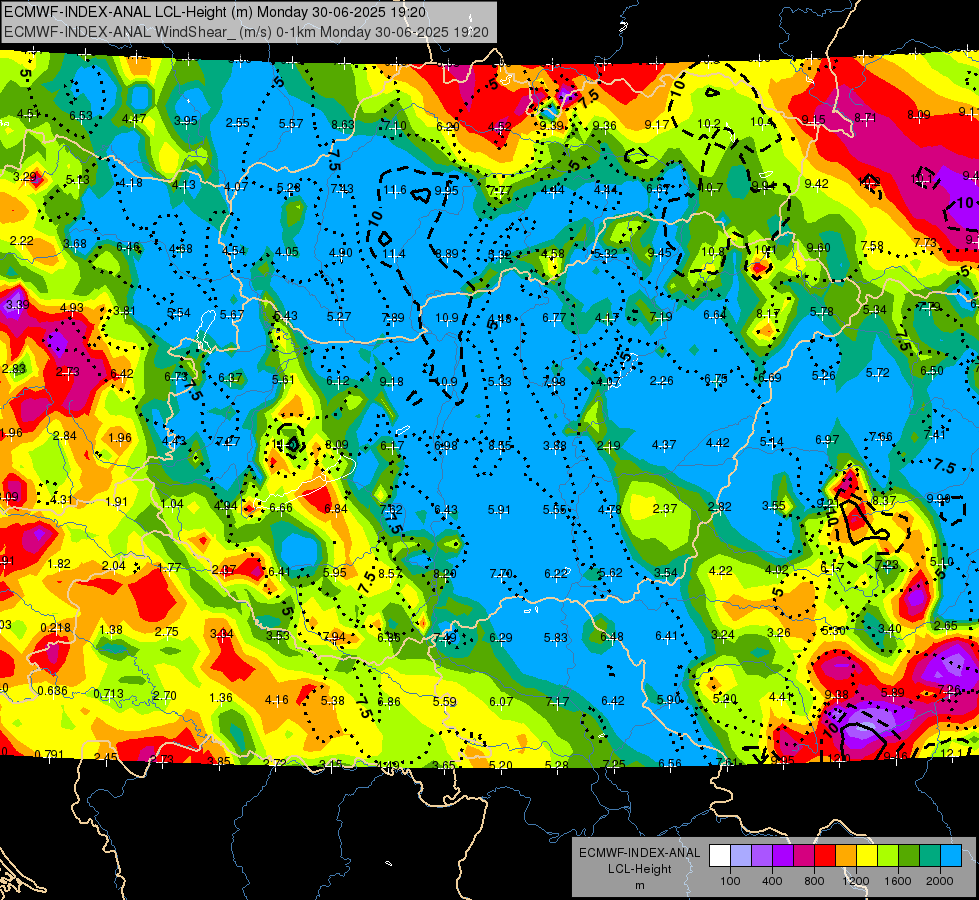Image resolution: width=979 pixels, height=900 pixels.
Task: Click legend tick value 2000
Action: (940, 881)
